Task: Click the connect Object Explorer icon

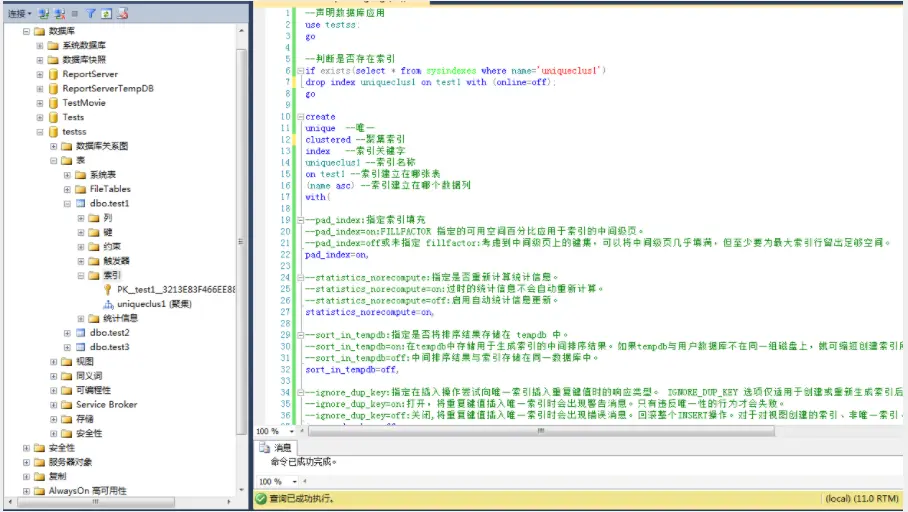Action: 44,13
